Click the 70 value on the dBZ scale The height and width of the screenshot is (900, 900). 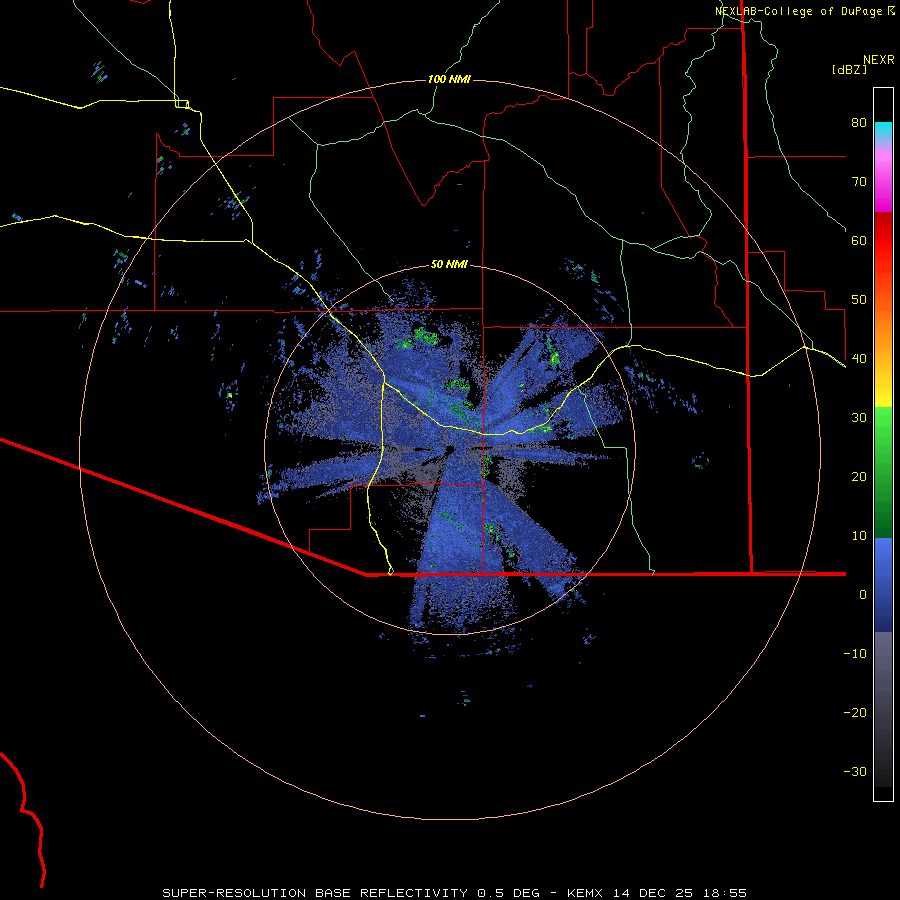pos(859,182)
